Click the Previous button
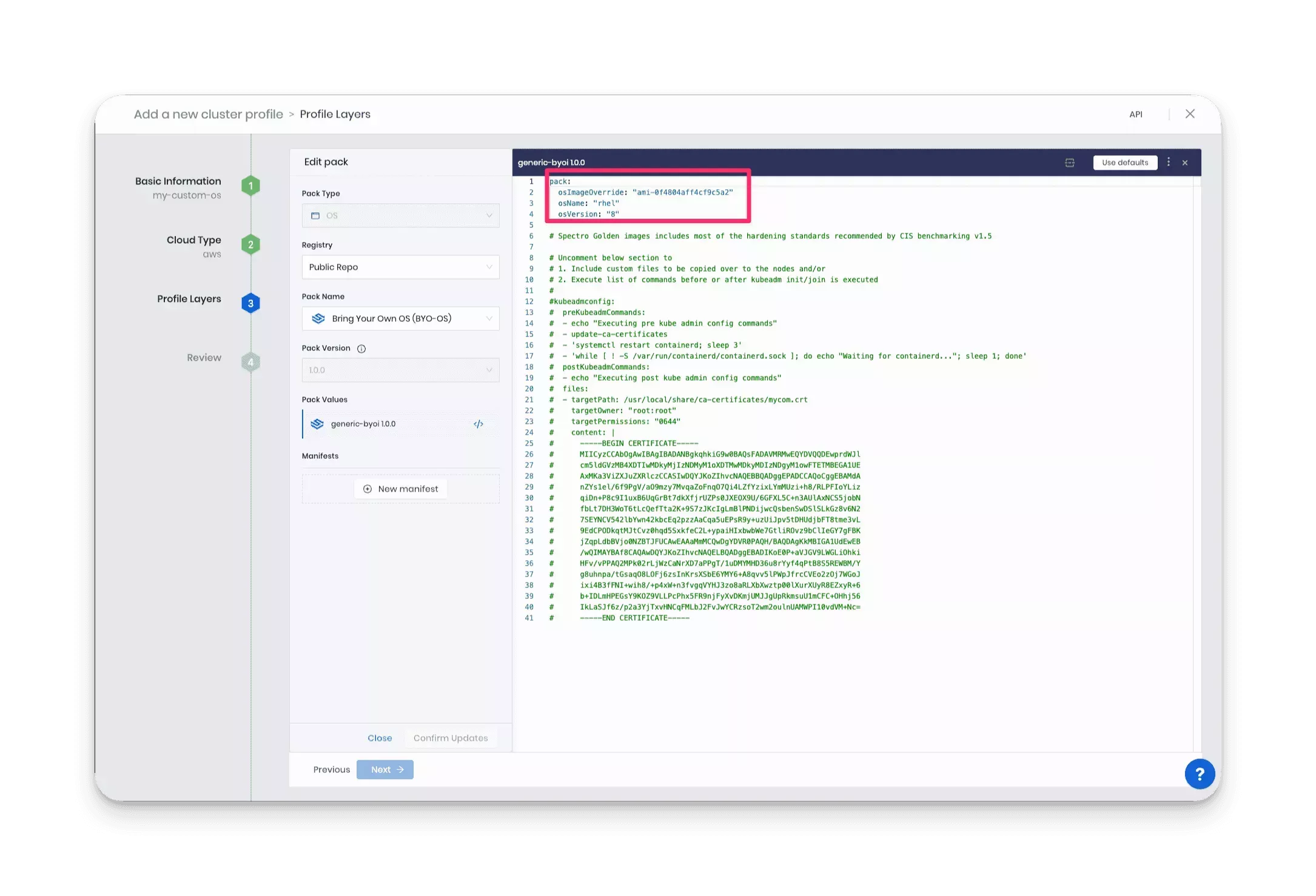The width and height of the screenshot is (1316, 896). pyautogui.click(x=331, y=769)
